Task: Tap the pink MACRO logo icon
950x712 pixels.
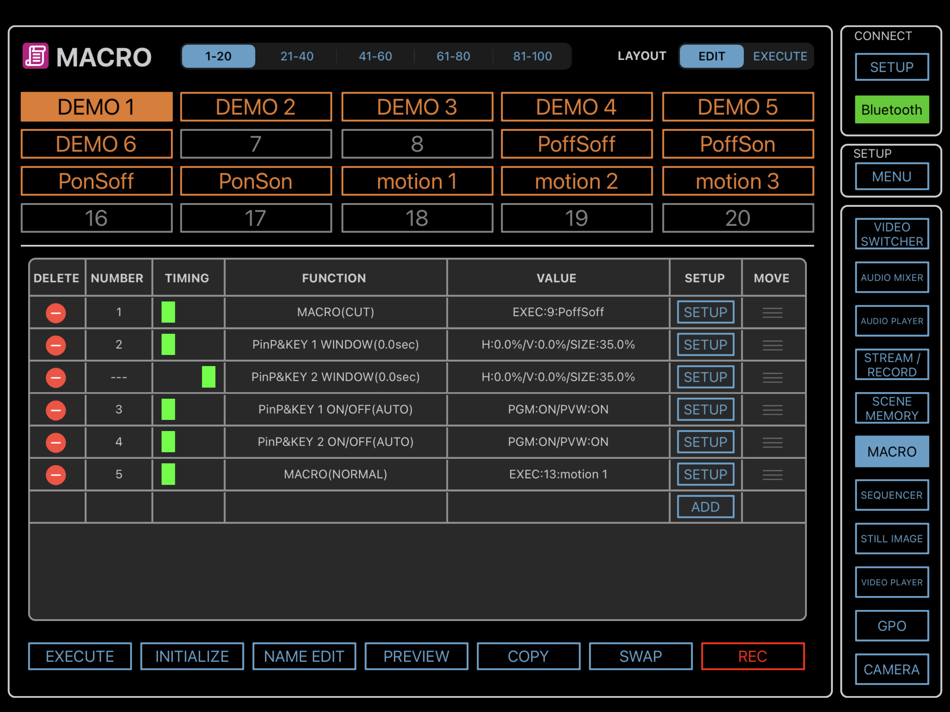Action: 35,56
